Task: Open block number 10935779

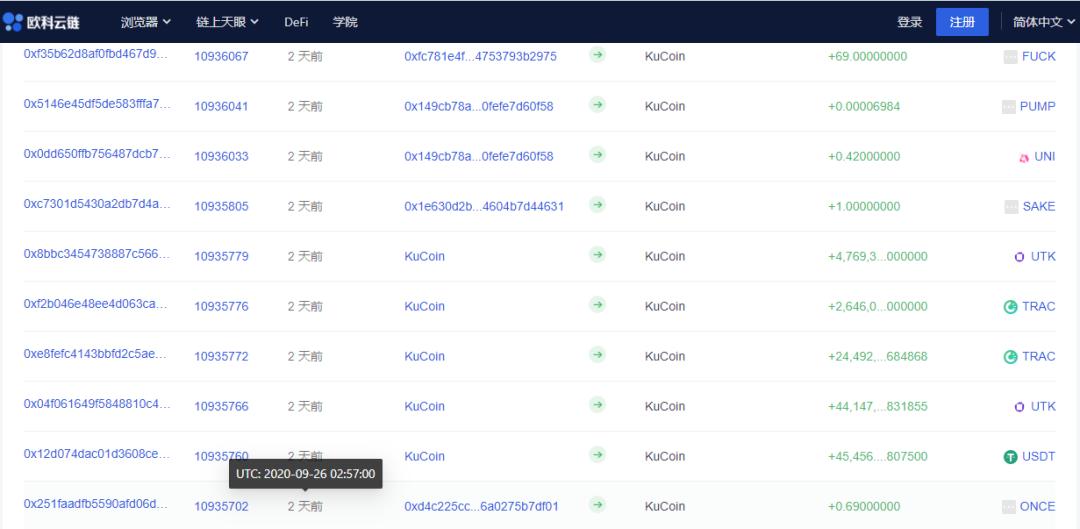Action: [x=221, y=256]
